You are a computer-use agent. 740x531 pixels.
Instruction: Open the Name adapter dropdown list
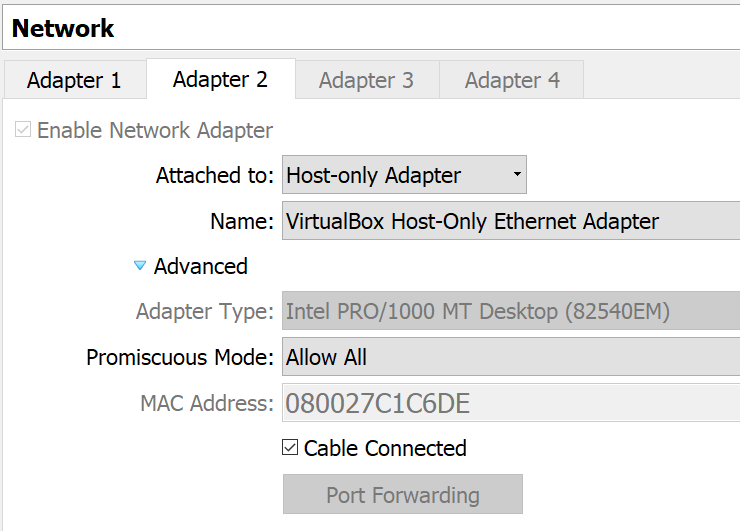tap(511, 220)
